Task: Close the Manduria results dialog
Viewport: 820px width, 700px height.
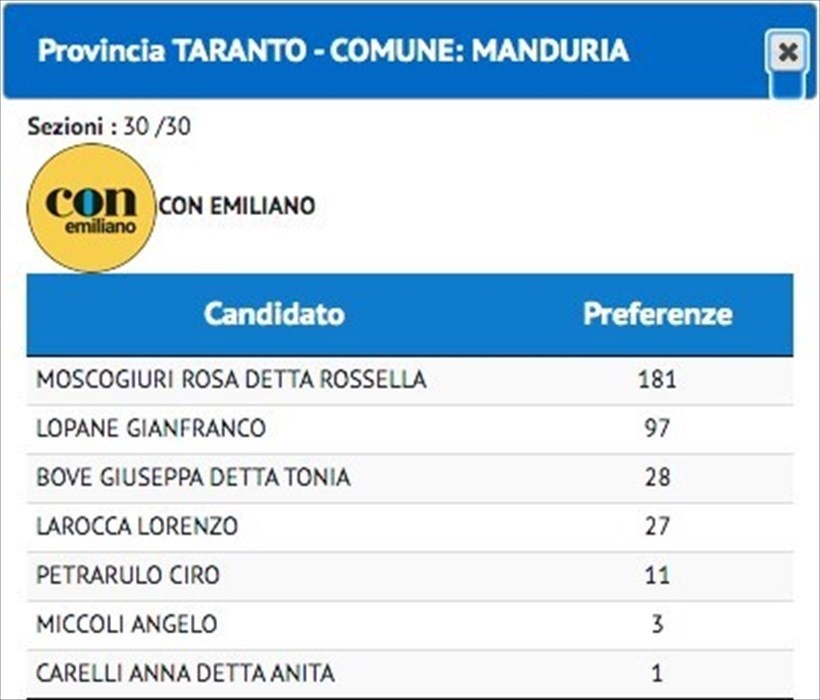Action: [x=787, y=52]
